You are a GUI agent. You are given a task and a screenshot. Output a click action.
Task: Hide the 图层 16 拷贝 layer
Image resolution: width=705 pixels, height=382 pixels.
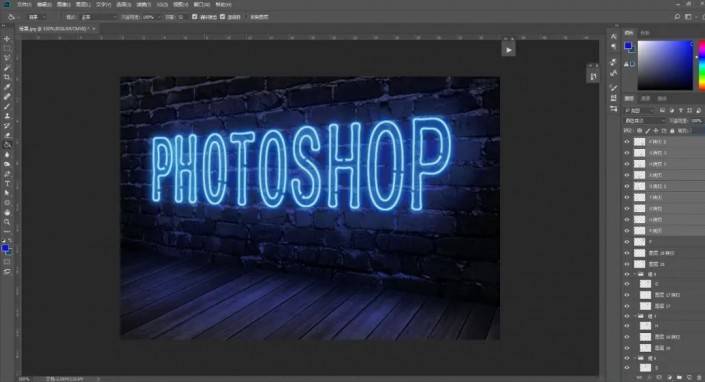[627, 337]
